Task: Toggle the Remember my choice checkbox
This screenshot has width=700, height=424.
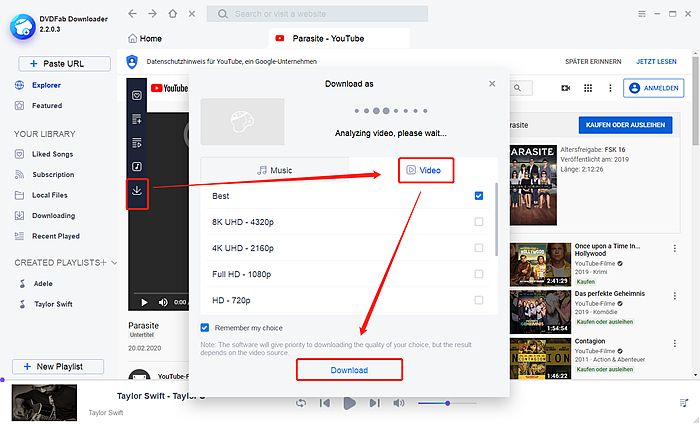Action: tap(204, 328)
